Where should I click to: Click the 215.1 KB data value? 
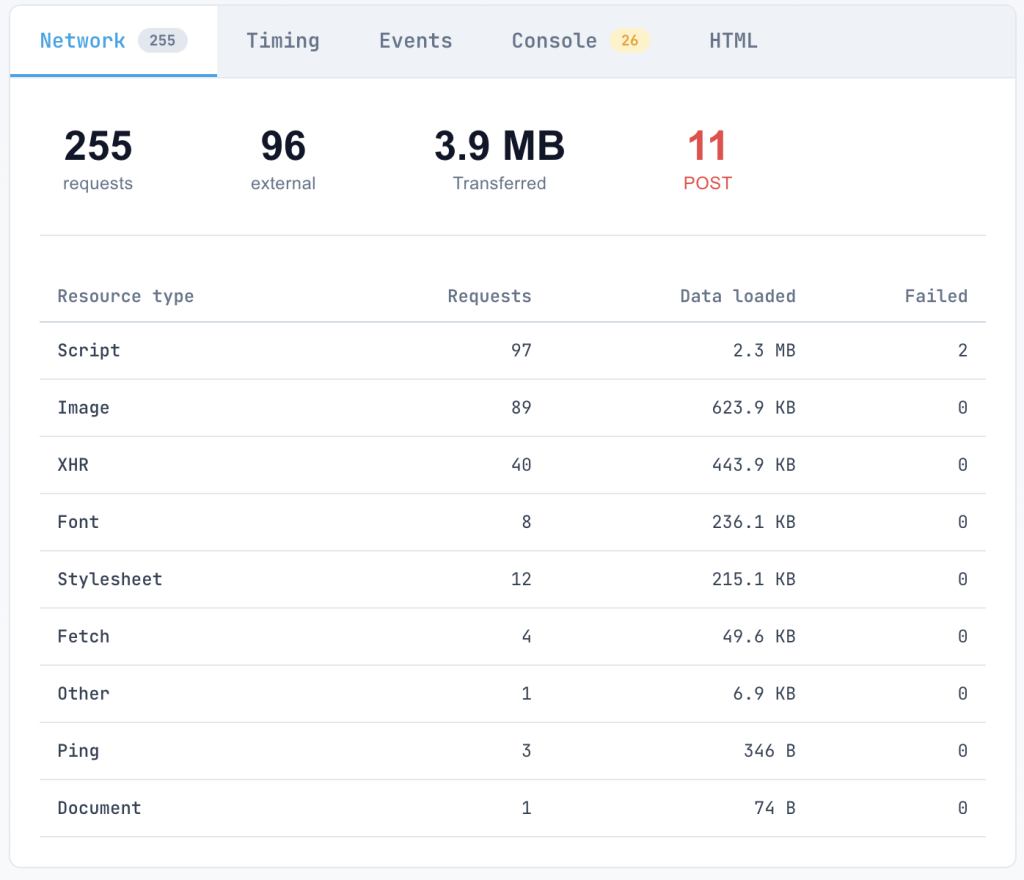pos(754,580)
